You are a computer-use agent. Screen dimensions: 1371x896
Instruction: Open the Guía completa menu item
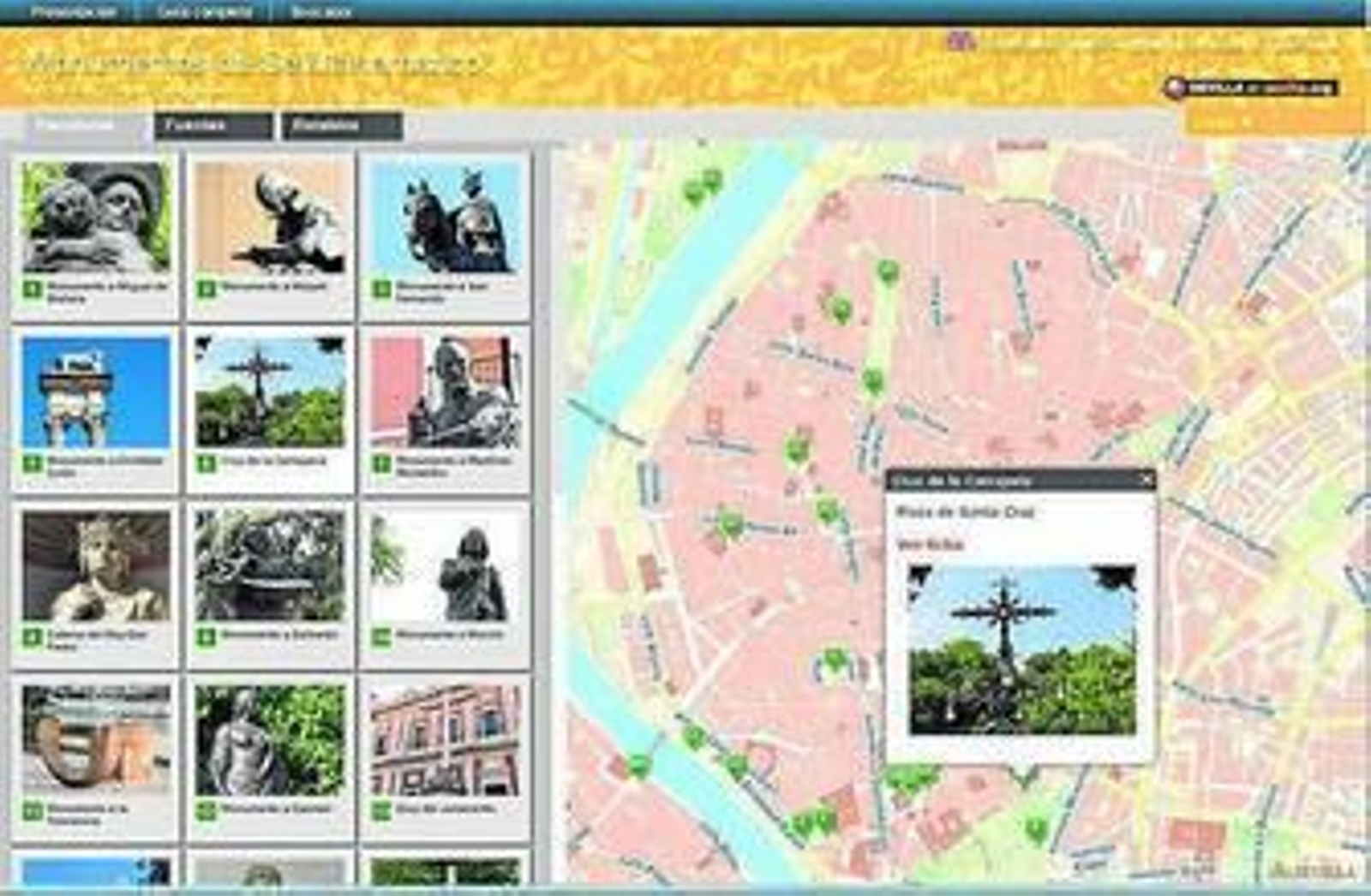pos(205,12)
